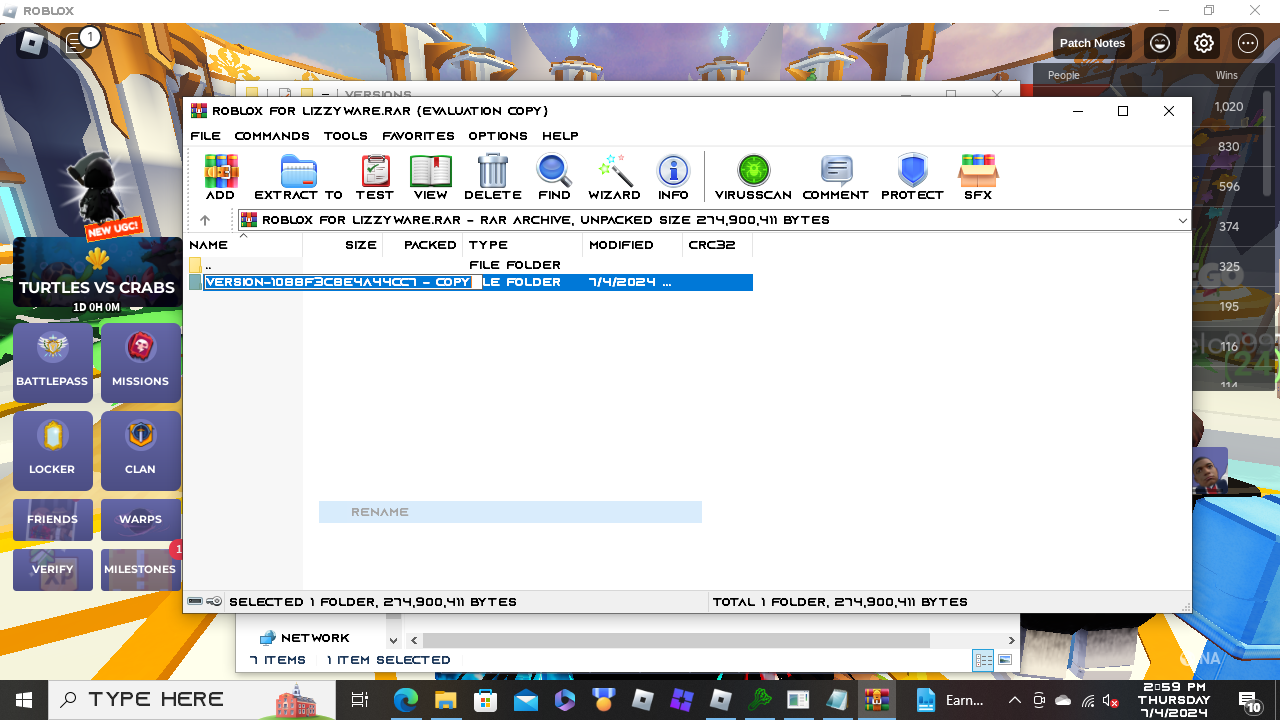
Task: Switch to WinRAR on the taskbar
Action: point(877,700)
